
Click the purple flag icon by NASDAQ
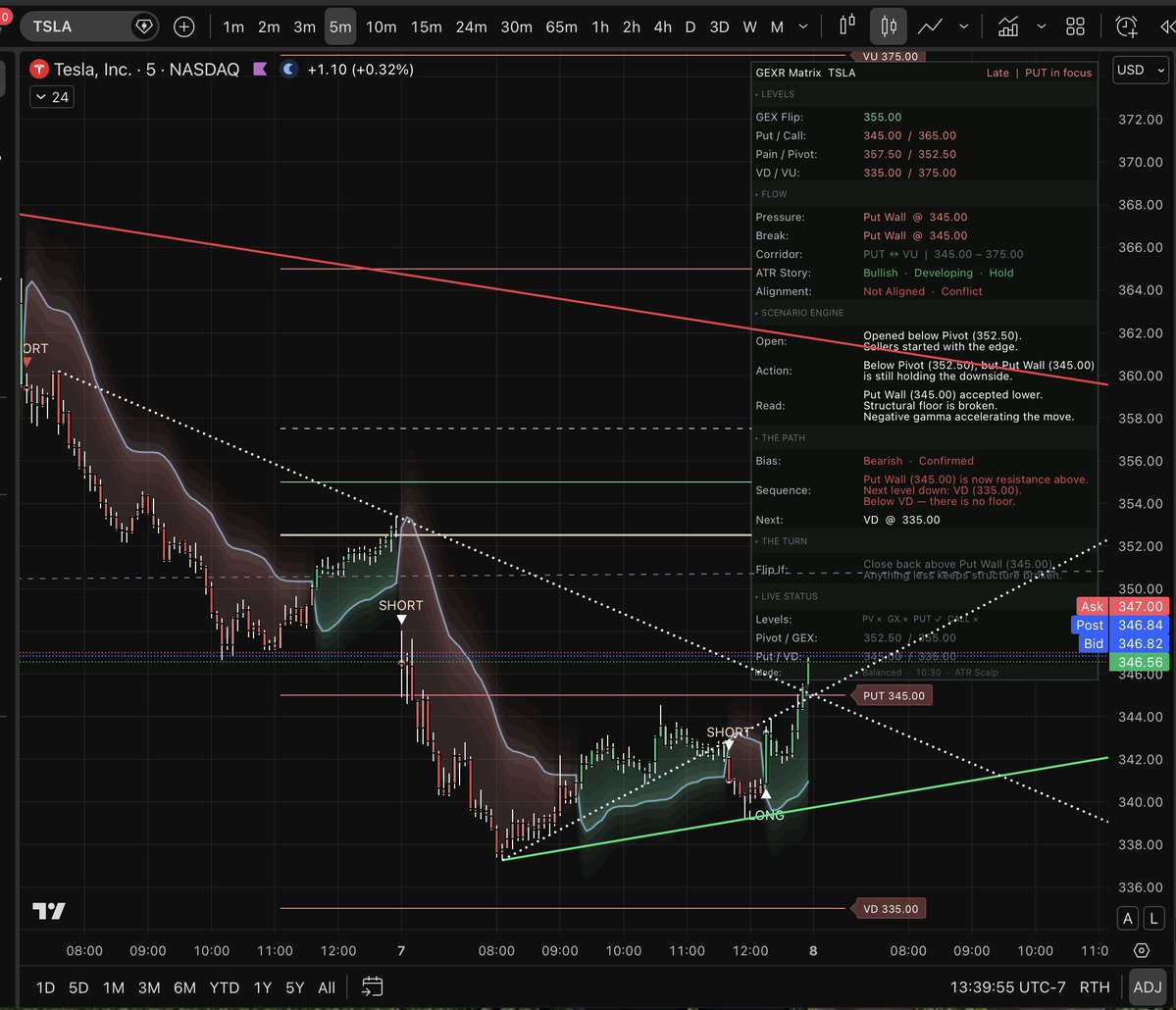click(x=260, y=69)
